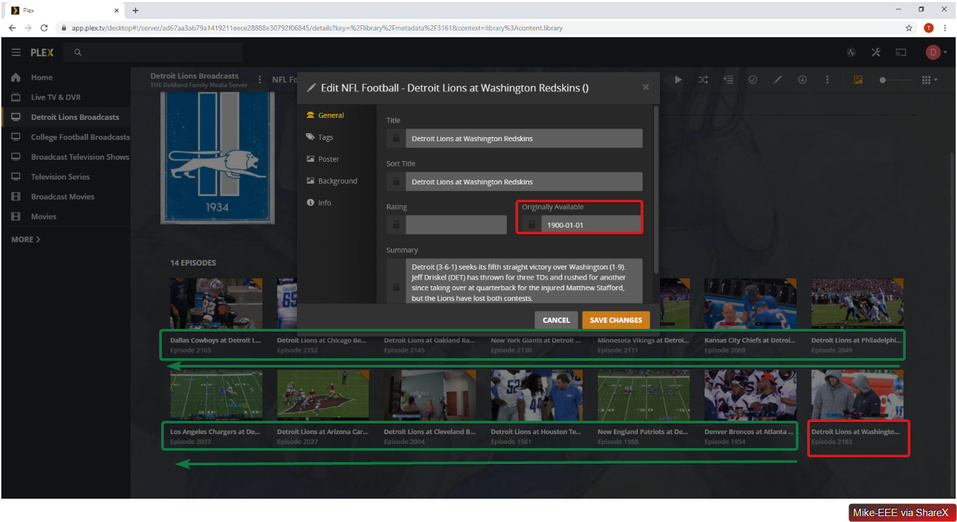This screenshot has width=957, height=522.
Task: Open the grid view mode dropdown
Action: pos(930,80)
